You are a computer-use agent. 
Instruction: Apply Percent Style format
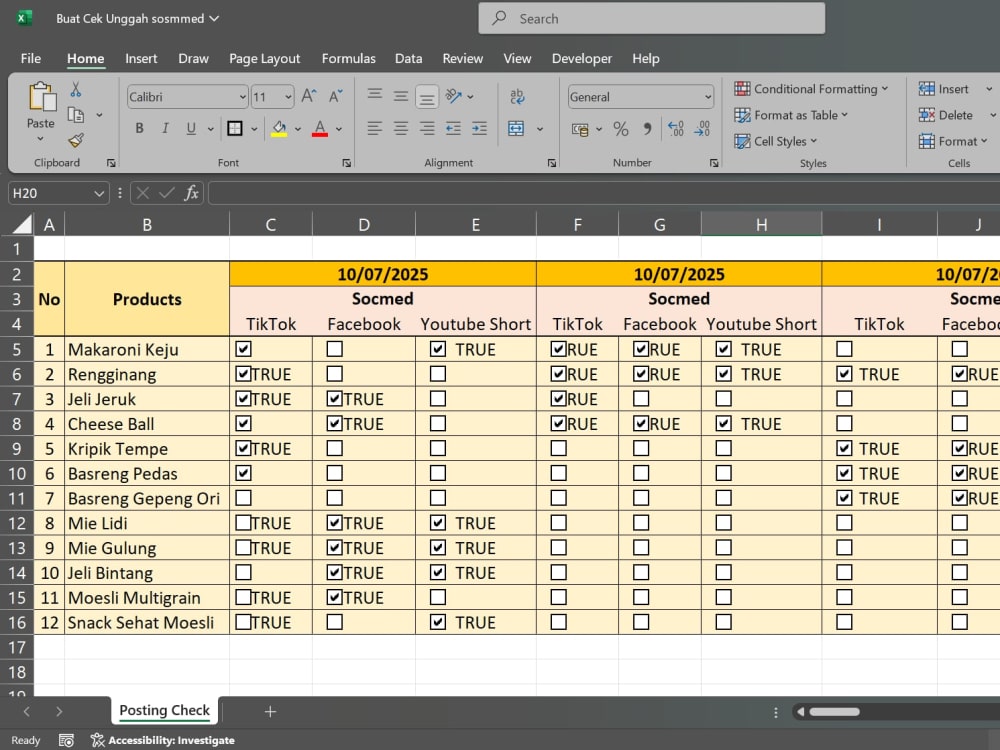(621, 129)
